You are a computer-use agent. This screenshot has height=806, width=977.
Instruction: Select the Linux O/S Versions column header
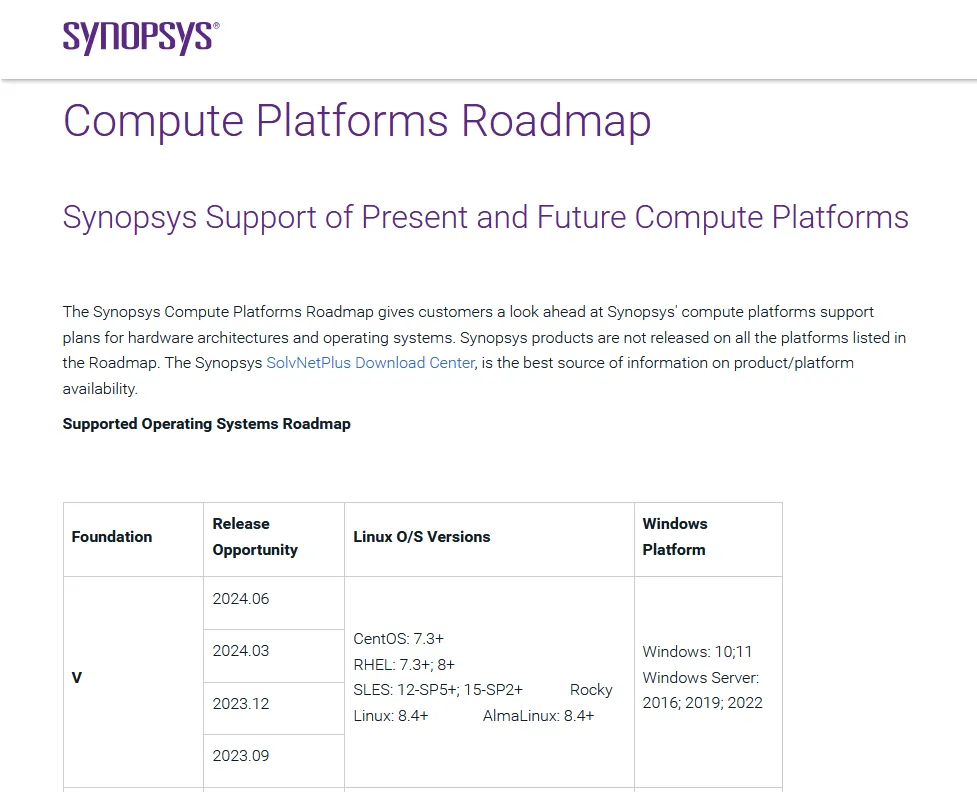tap(422, 537)
